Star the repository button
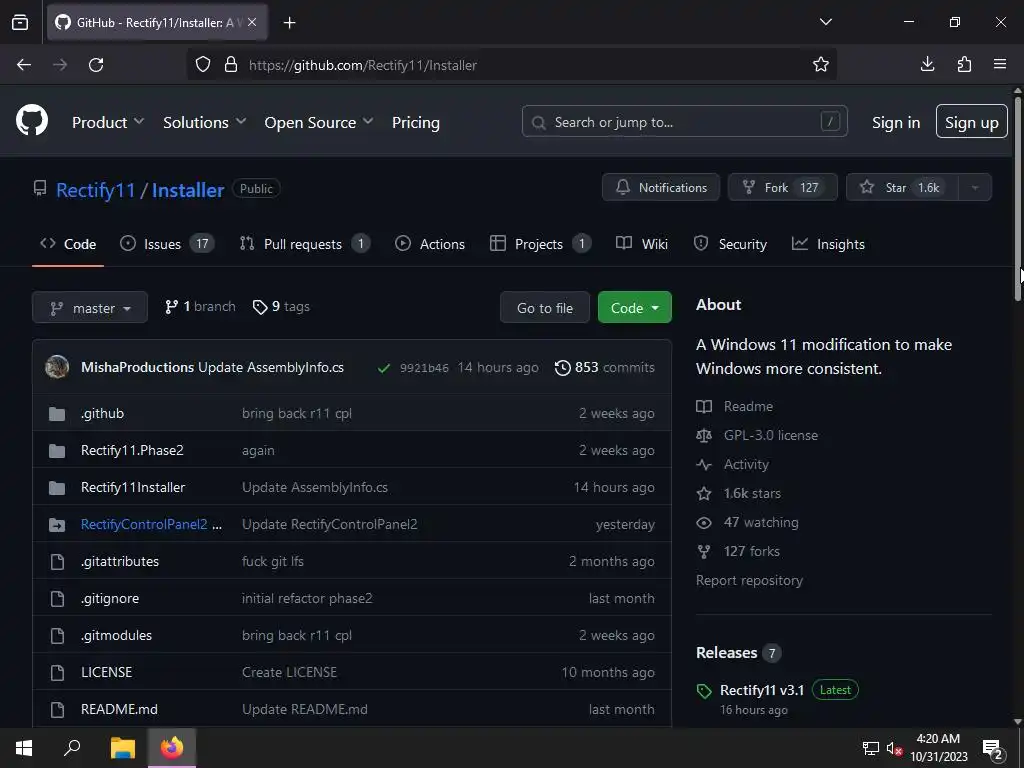The height and width of the screenshot is (768, 1024). click(902, 187)
